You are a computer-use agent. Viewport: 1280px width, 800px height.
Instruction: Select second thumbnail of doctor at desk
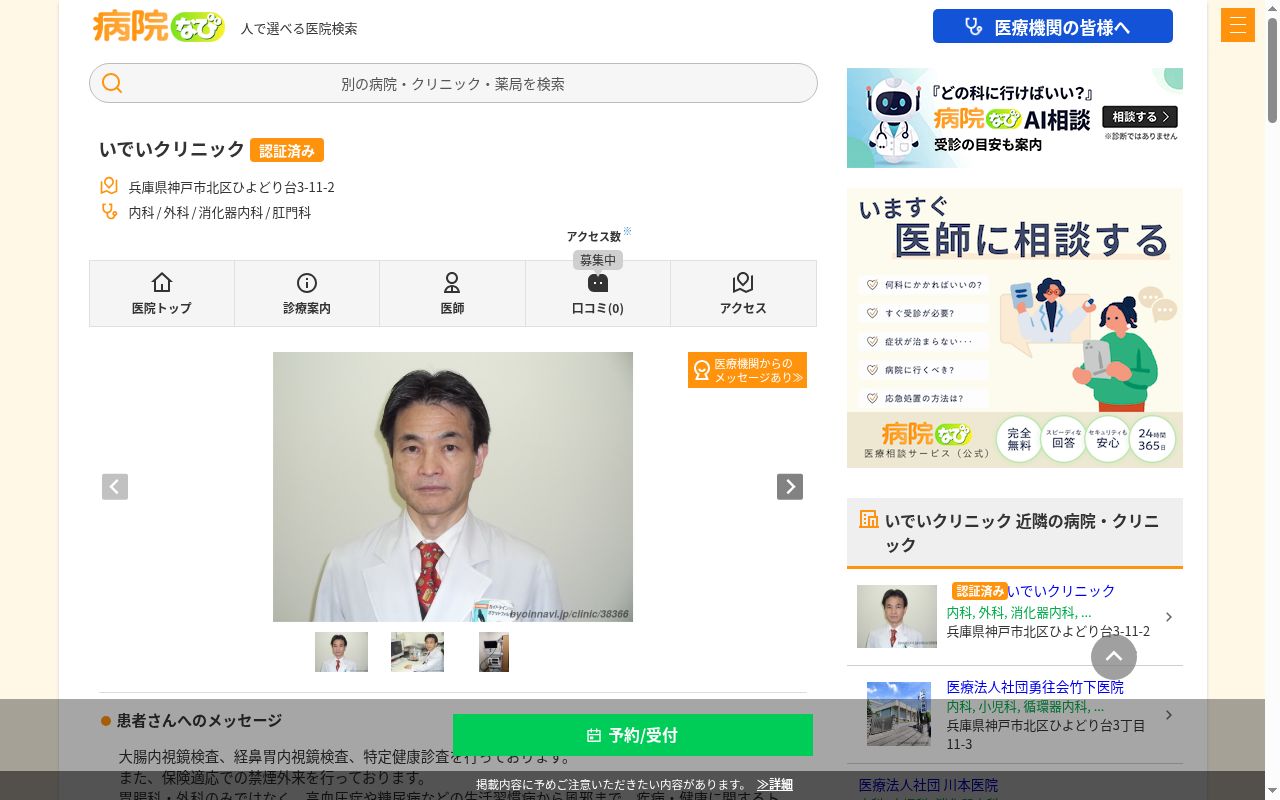(417, 652)
